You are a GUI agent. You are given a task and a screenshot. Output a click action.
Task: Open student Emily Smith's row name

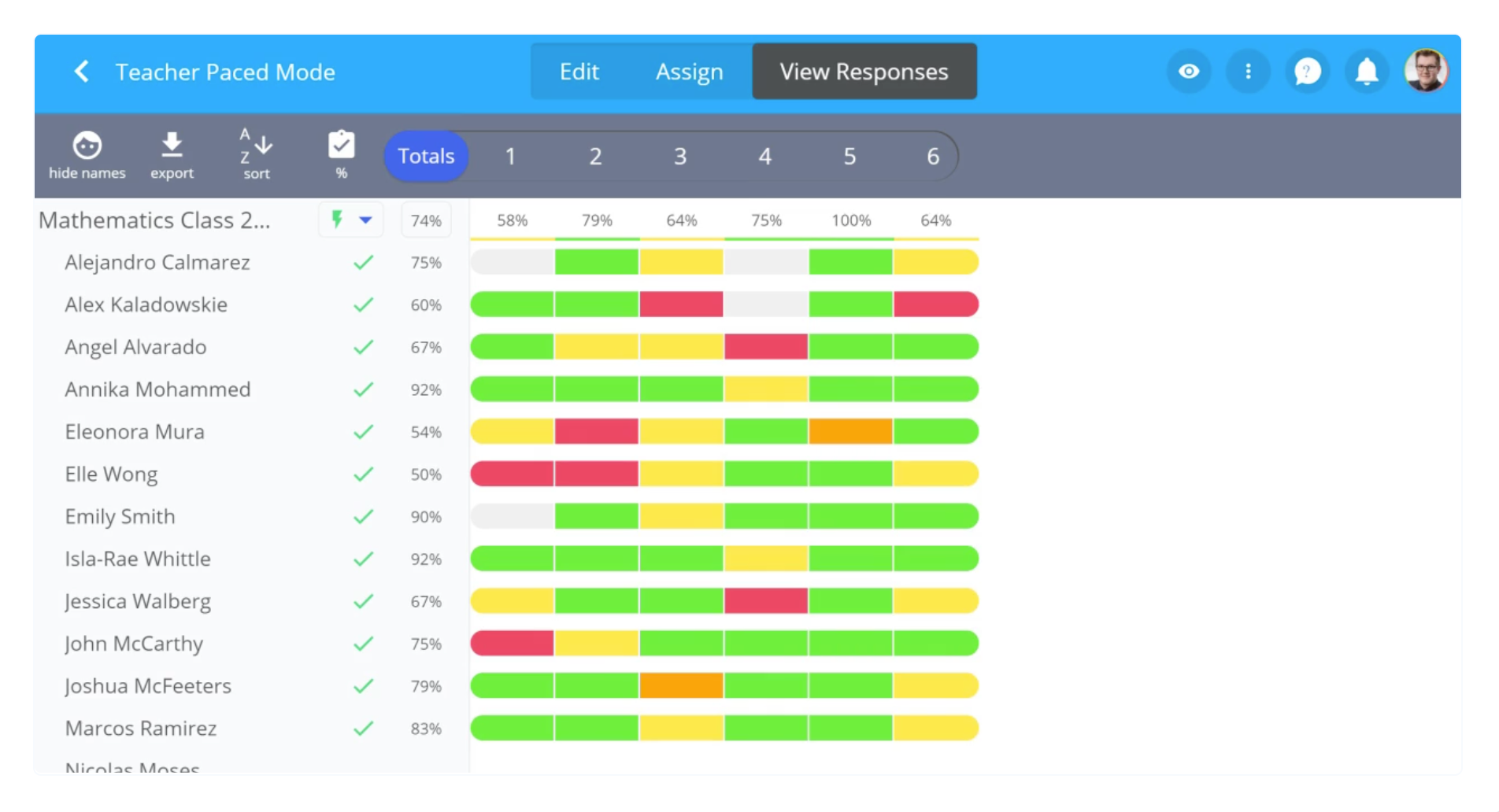[x=120, y=517]
